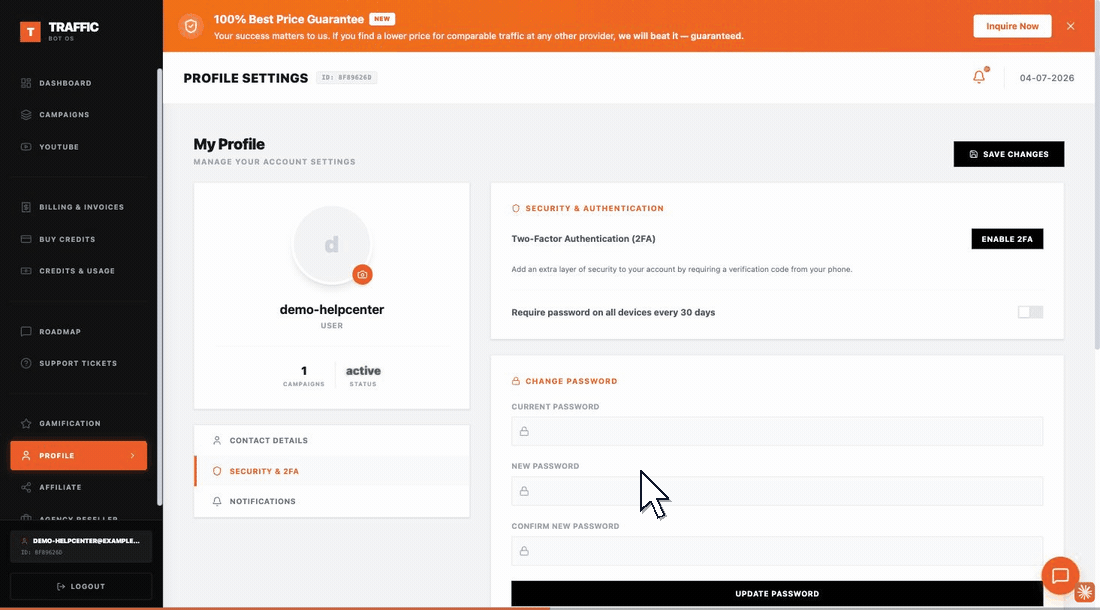Open the chat support bubble
Screen dimensions: 1100x610
(1060, 576)
